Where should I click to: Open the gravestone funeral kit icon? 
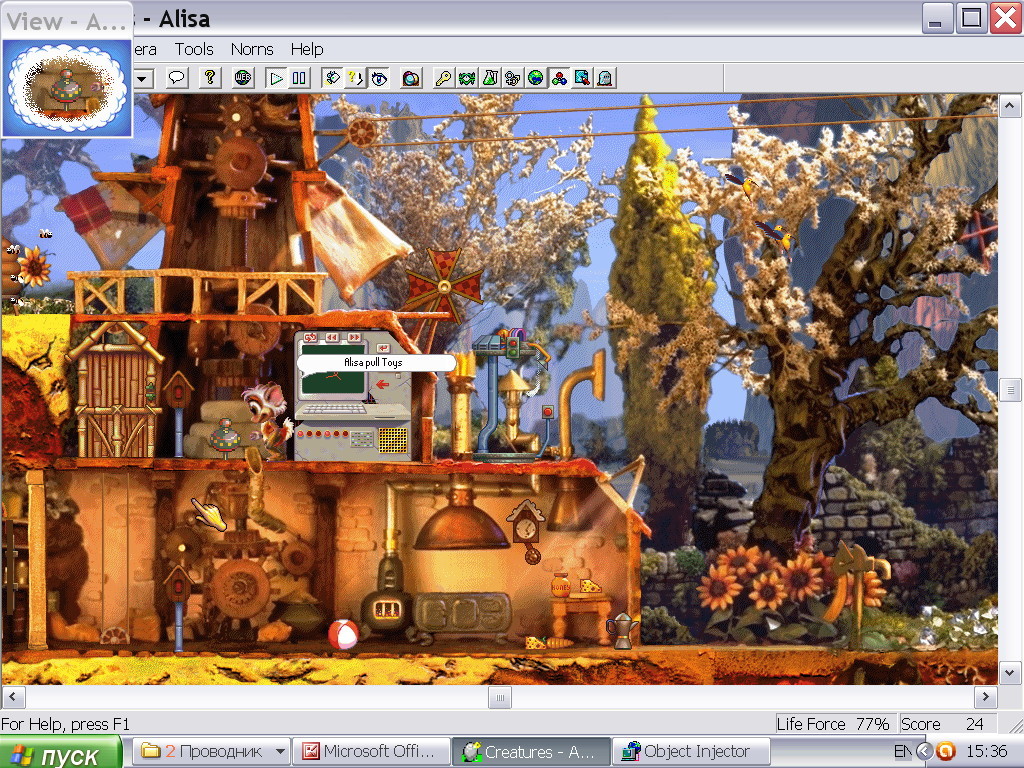(x=605, y=78)
